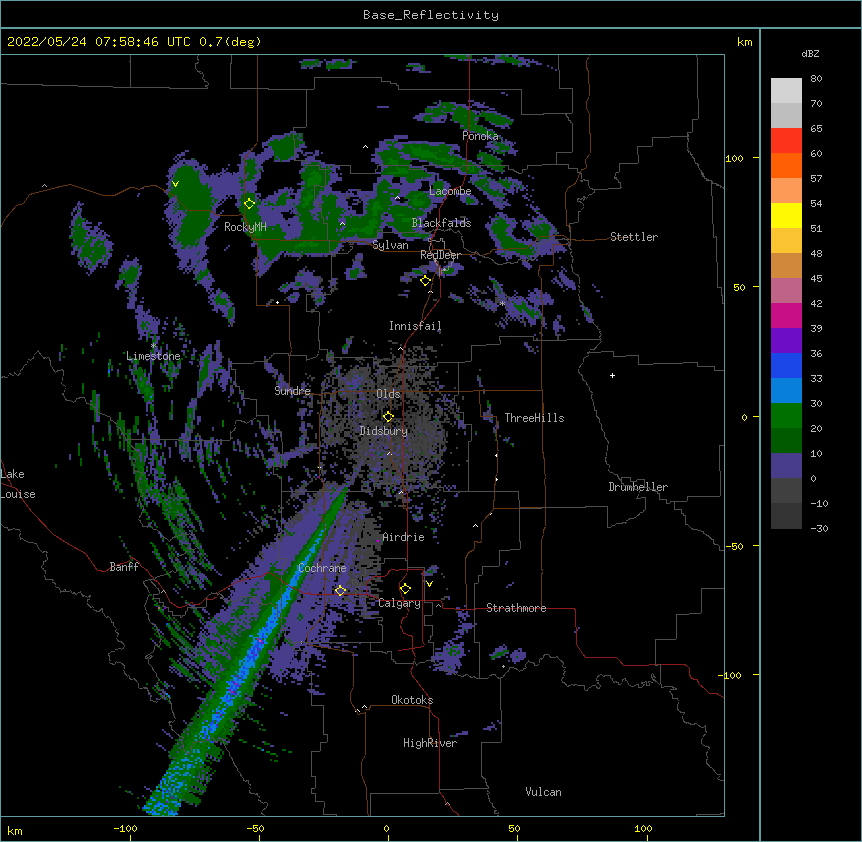The image size is (862, 842).
Task: Select the blue 33-36 dBZ legend swatch
Action: (786, 365)
